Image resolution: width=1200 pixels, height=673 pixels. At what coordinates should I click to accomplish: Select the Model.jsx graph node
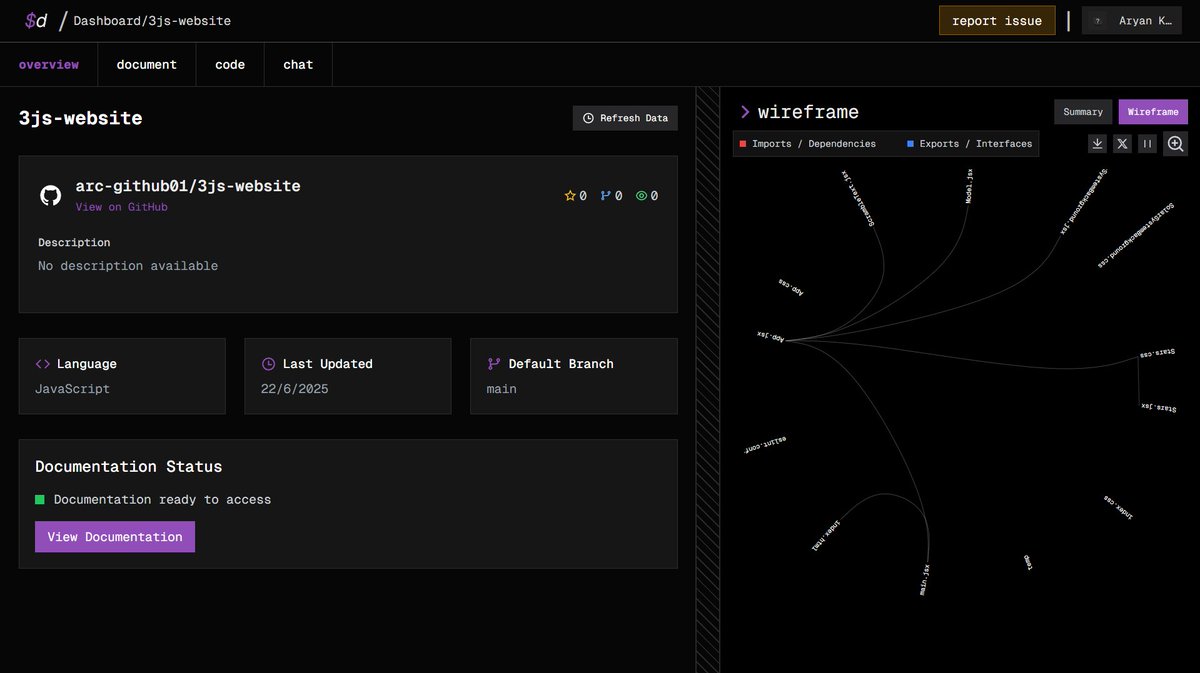click(968, 186)
